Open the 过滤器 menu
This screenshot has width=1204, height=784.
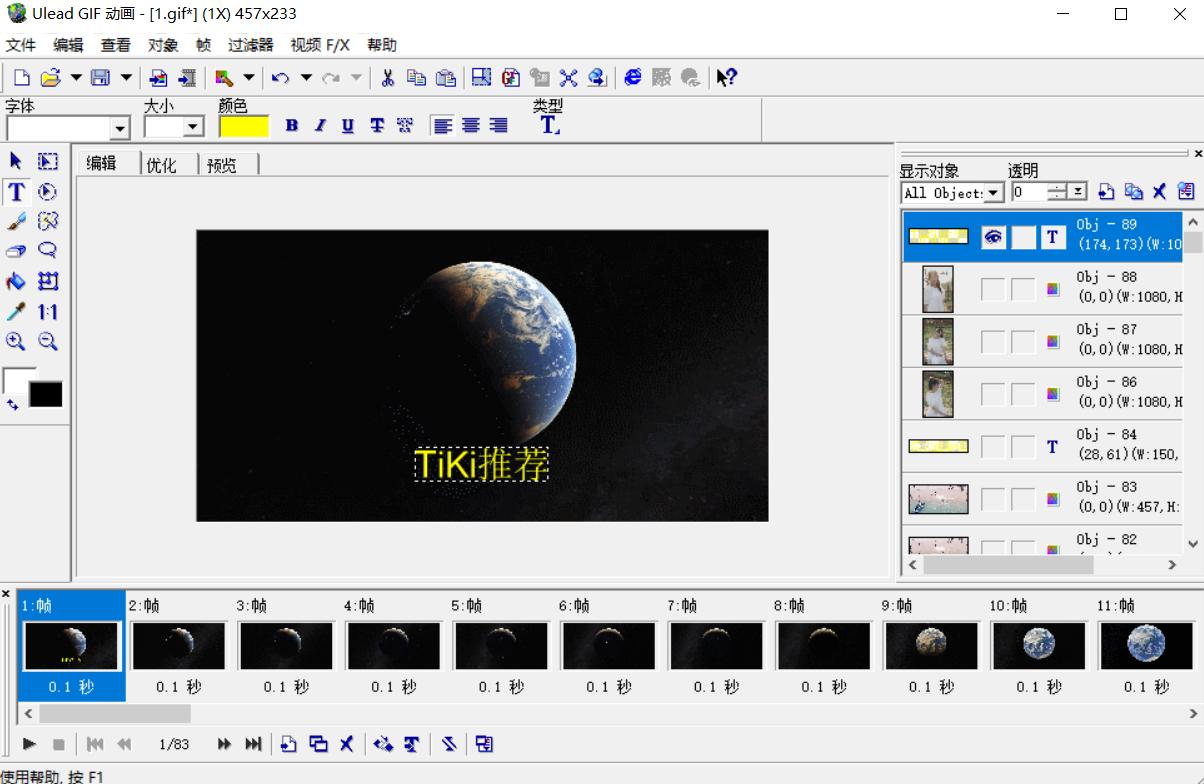250,45
